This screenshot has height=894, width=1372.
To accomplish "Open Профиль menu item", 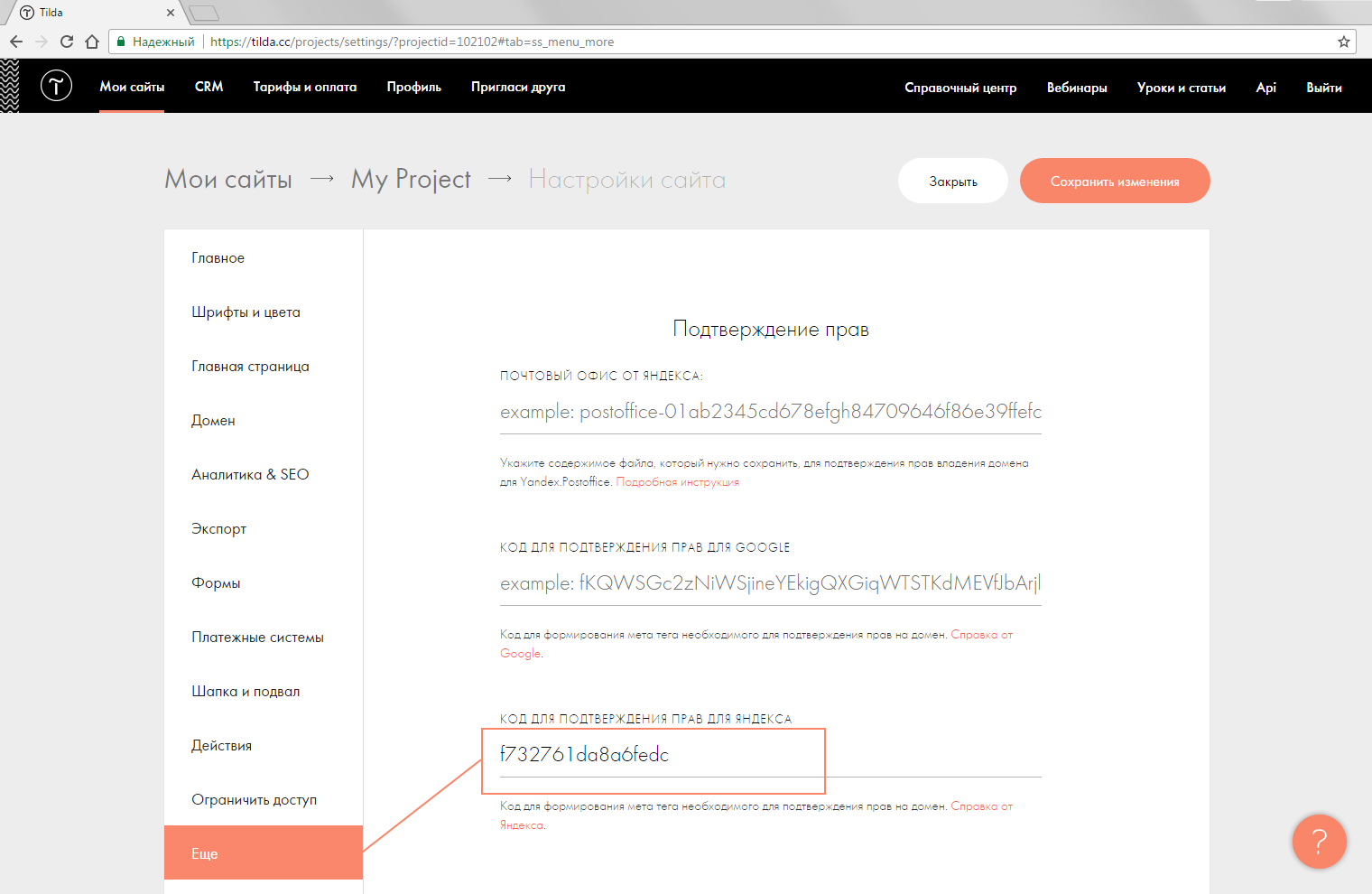I will 414,87.
